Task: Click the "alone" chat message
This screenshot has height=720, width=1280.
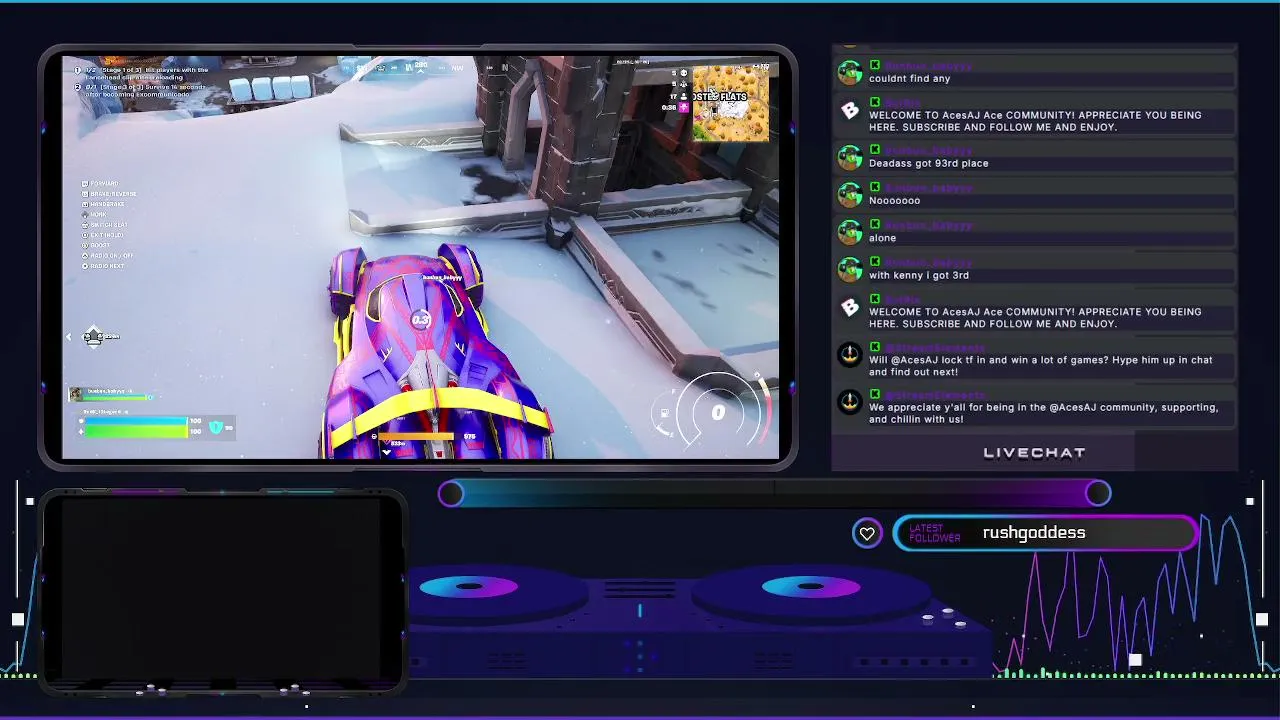Action: point(883,238)
